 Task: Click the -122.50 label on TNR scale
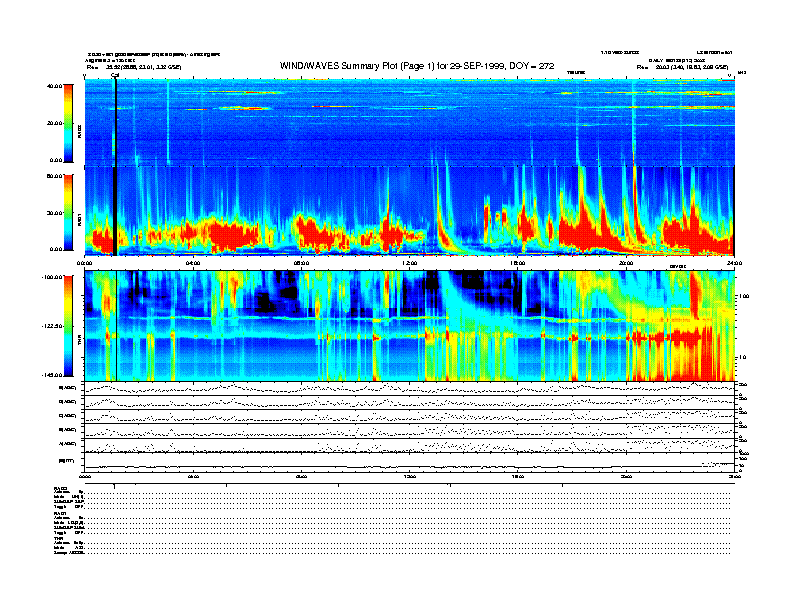click(x=53, y=326)
